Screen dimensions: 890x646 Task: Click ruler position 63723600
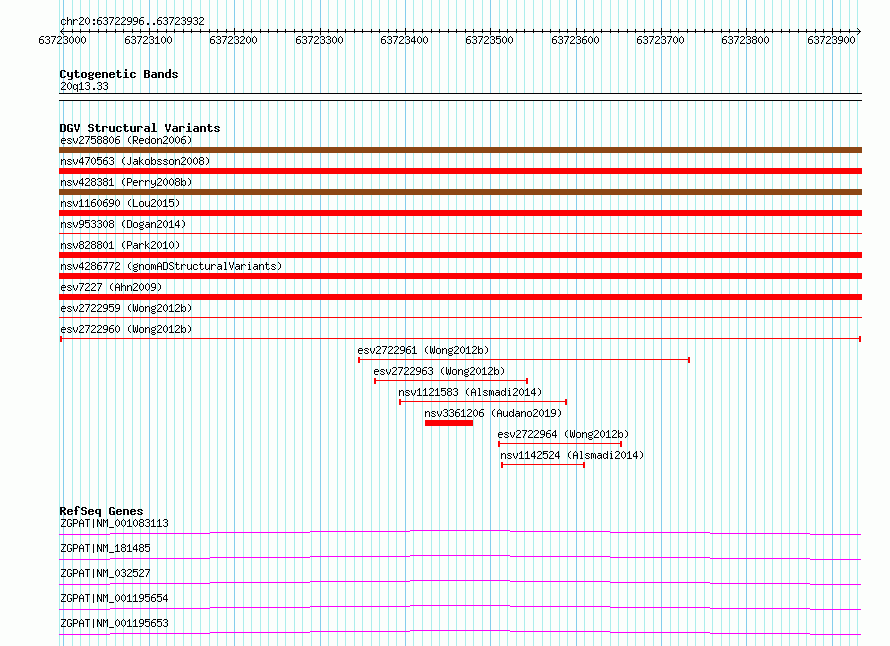tap(575, 40)
